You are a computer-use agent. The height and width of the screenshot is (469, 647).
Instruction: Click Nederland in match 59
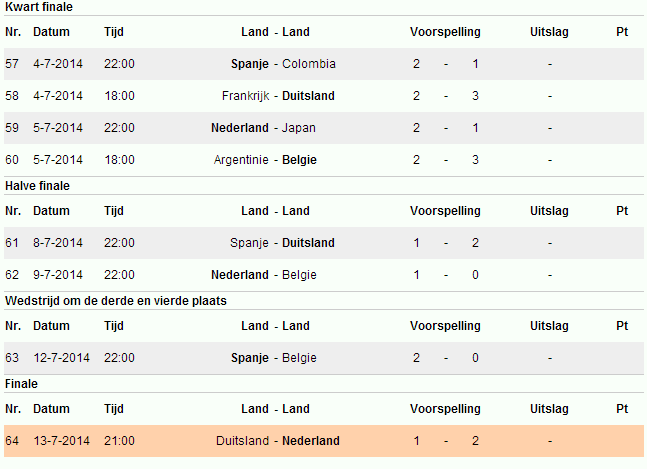[240, 128]
